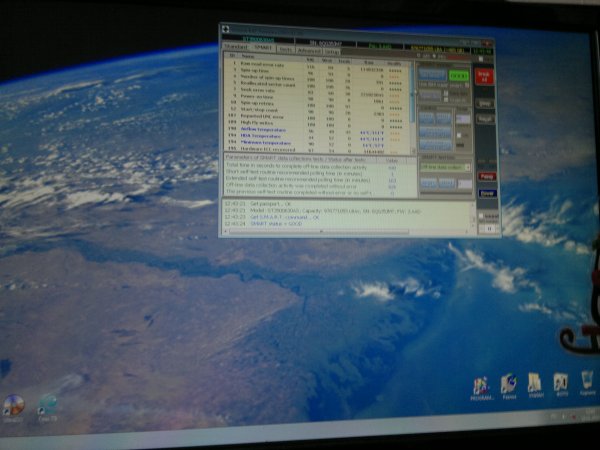The width and height of the screenshot is (600, 450).
Task: Click the Sleep button
Action: 486,102
